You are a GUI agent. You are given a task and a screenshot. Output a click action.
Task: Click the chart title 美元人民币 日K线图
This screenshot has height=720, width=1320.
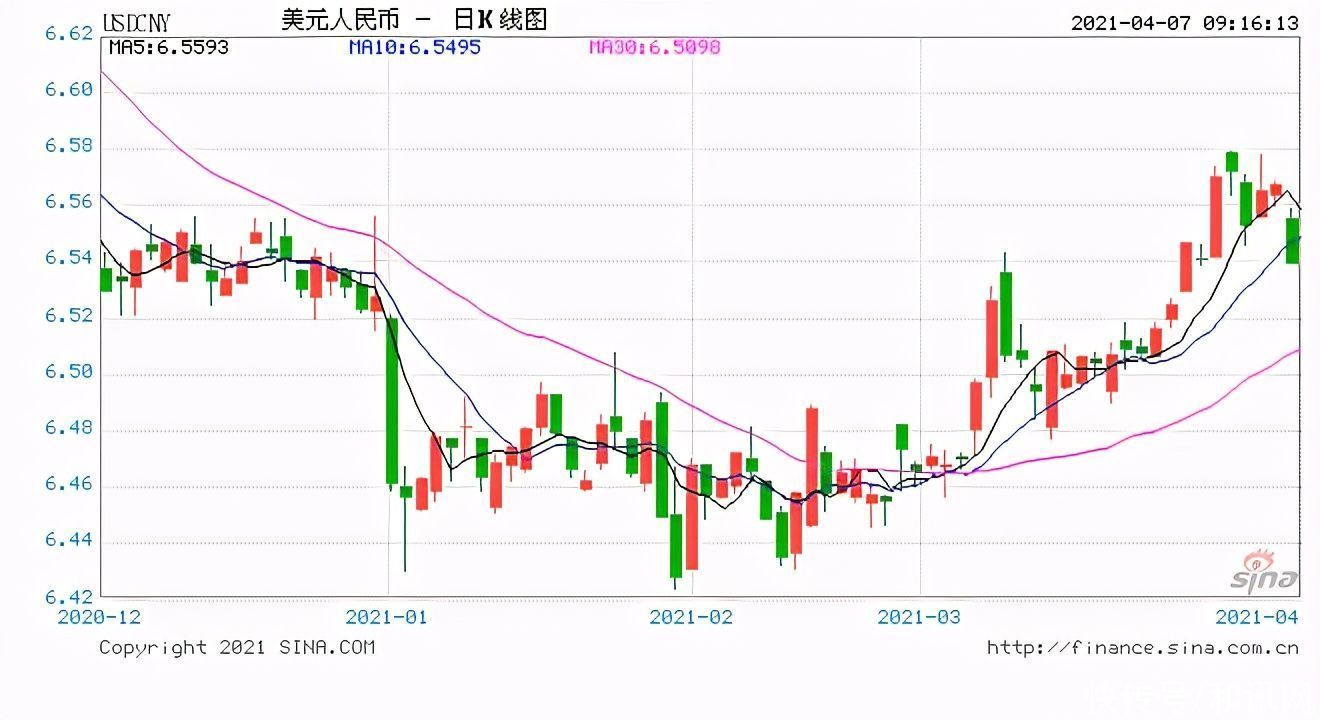tap(414, 20)
